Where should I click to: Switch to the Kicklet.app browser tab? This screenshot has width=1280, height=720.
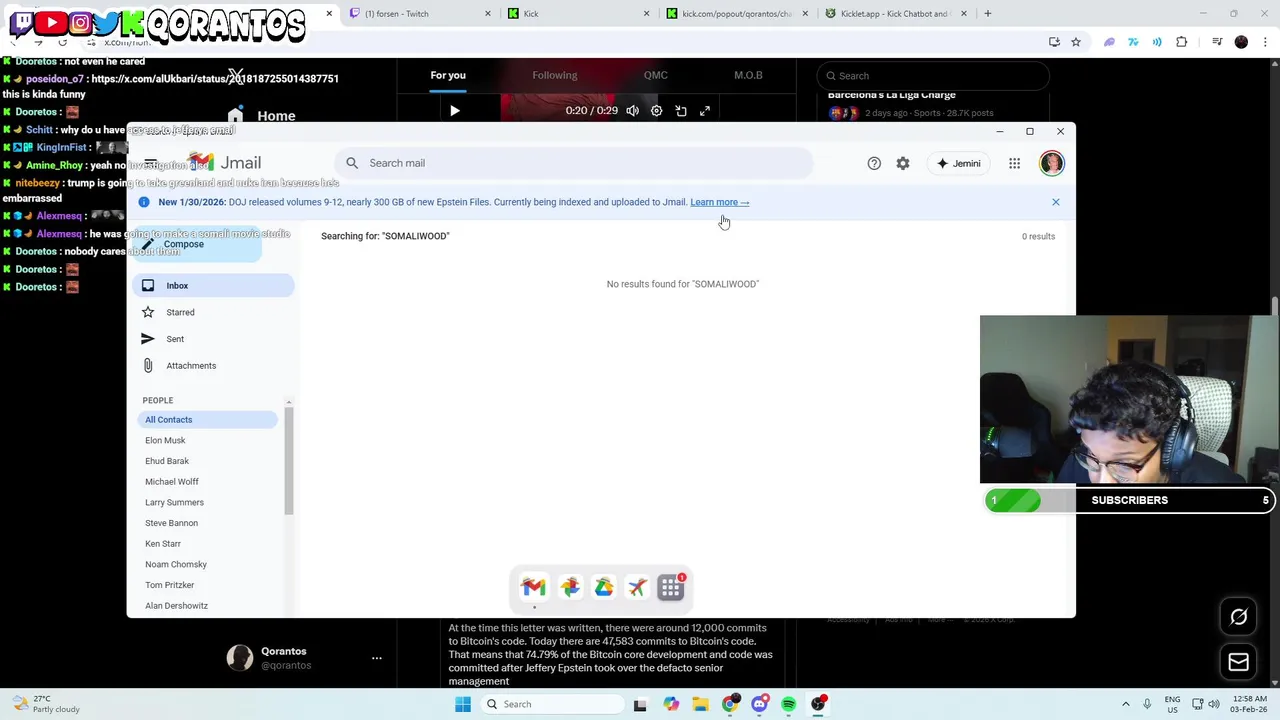click(x=895, y=14)
